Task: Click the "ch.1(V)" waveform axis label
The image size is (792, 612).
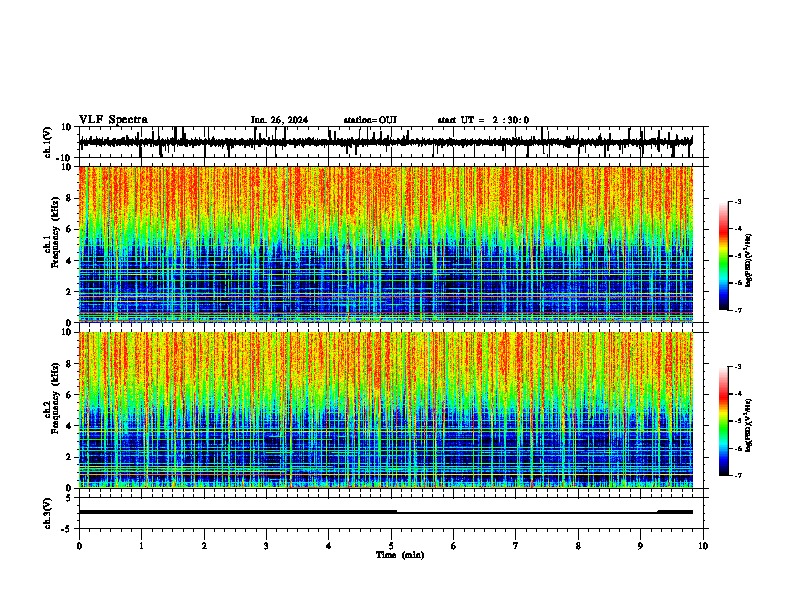Action: (x=48, y=142)
